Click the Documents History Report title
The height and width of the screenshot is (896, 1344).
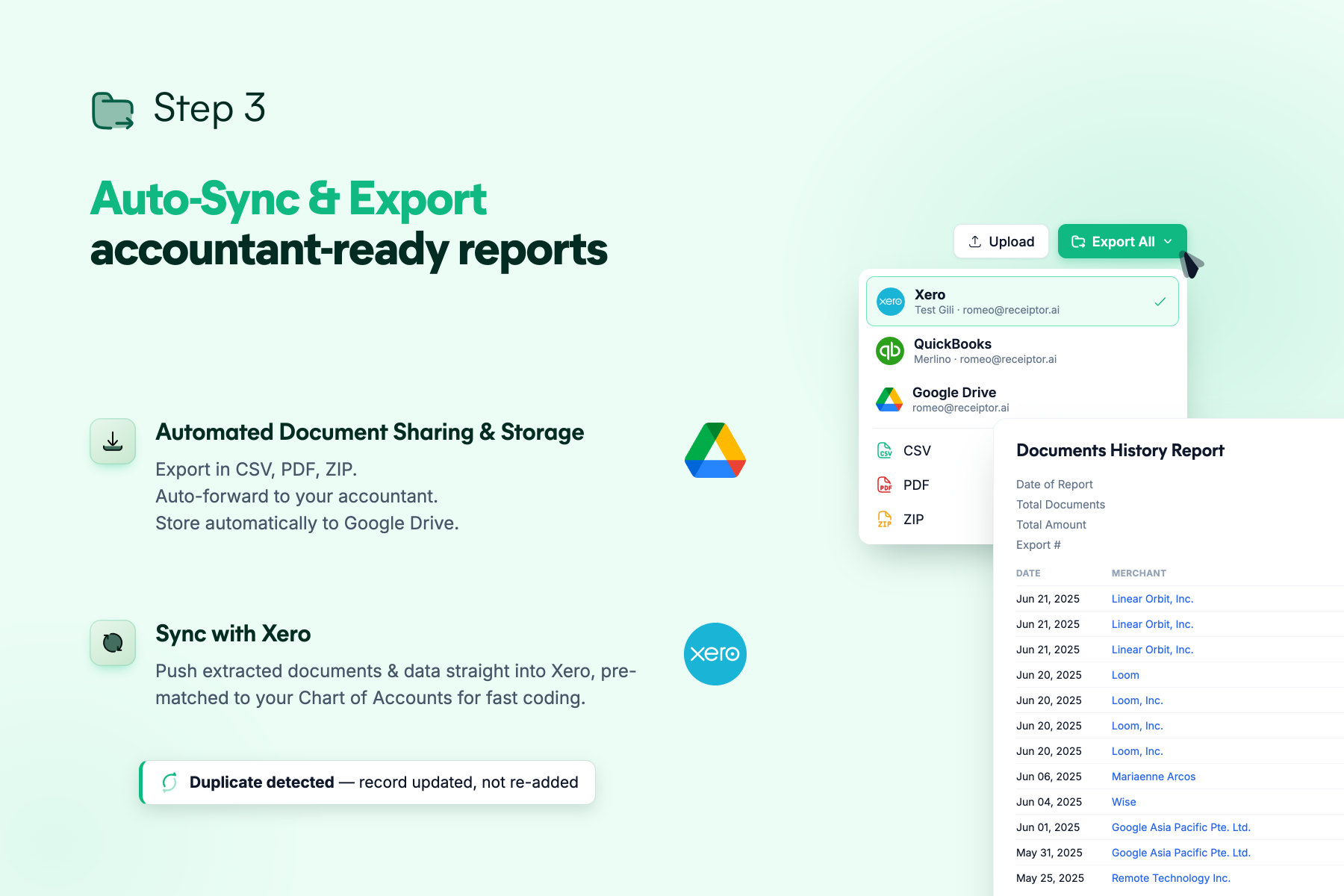click(x=1120, y=450)
